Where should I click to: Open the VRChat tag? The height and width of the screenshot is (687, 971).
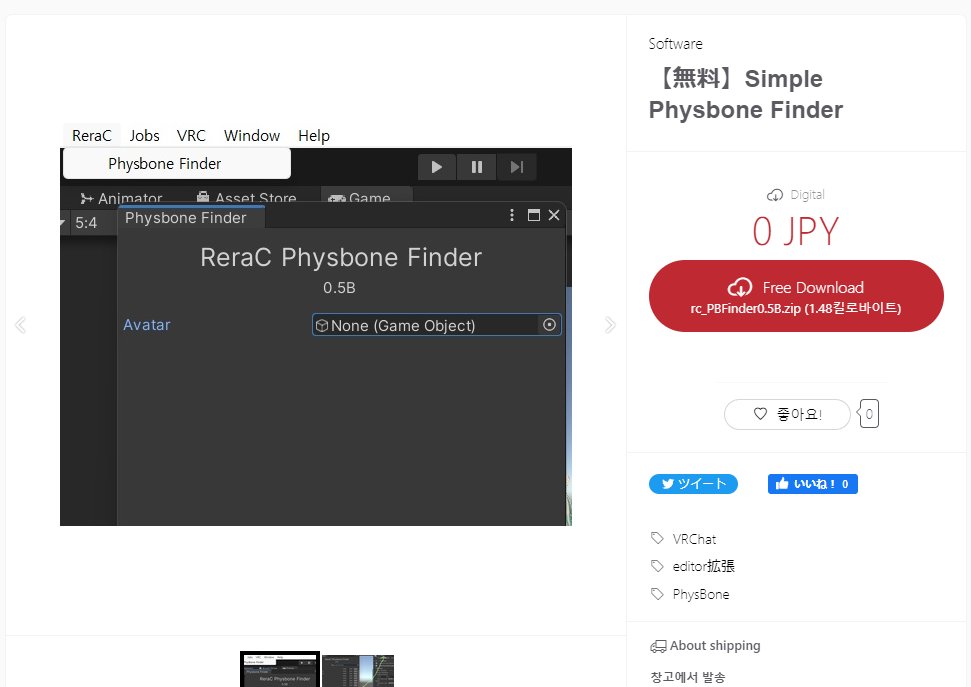[x=694, y=539]
